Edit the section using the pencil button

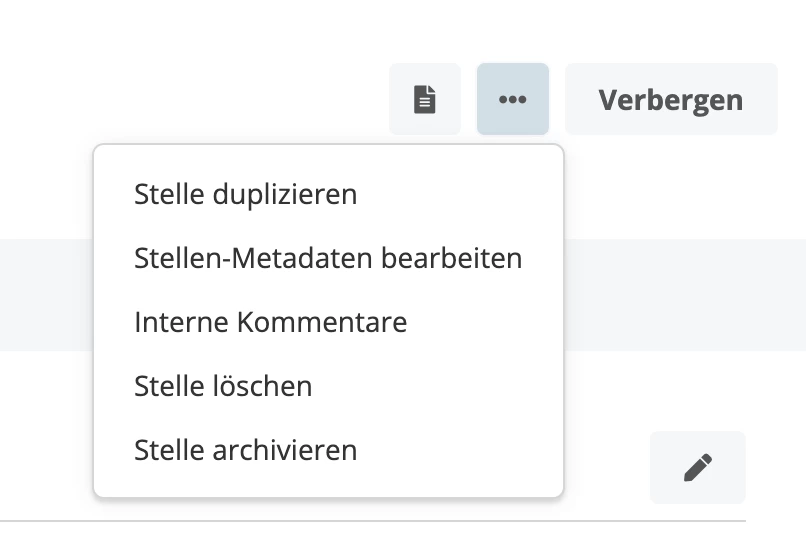click(x=697, y=467)
